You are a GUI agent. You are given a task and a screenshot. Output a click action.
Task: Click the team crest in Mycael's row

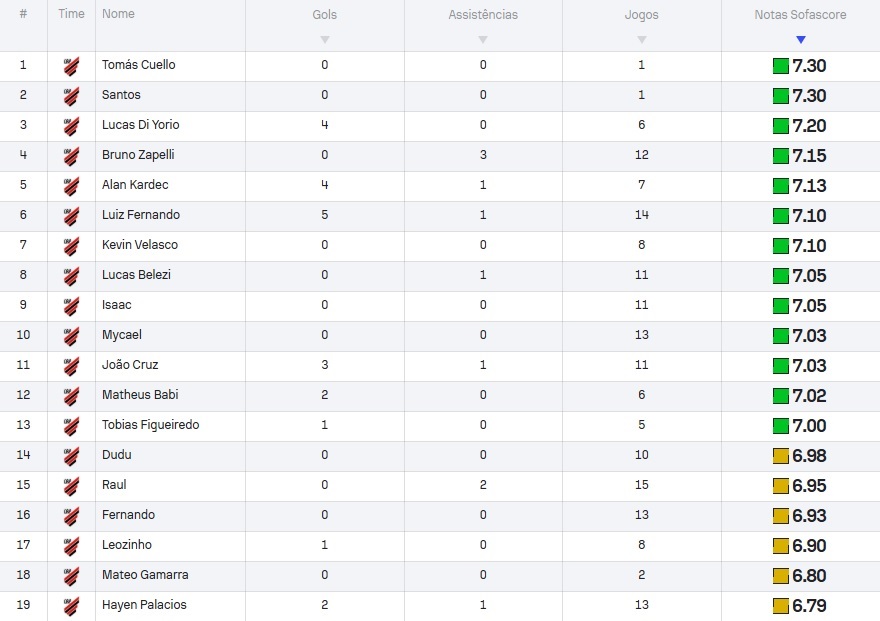coord(71,335)
